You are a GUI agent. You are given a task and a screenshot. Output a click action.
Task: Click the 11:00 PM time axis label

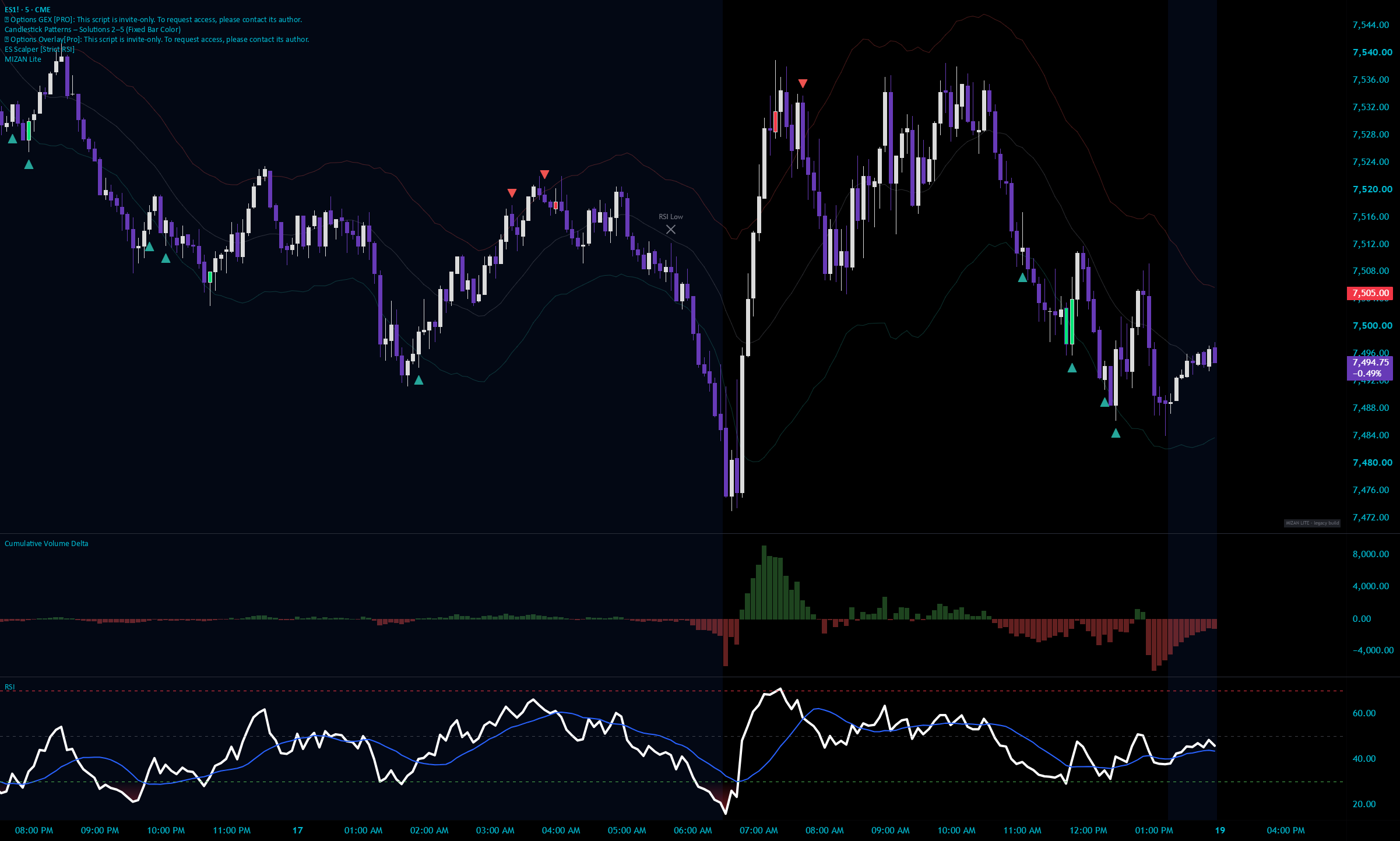[231, 831]
